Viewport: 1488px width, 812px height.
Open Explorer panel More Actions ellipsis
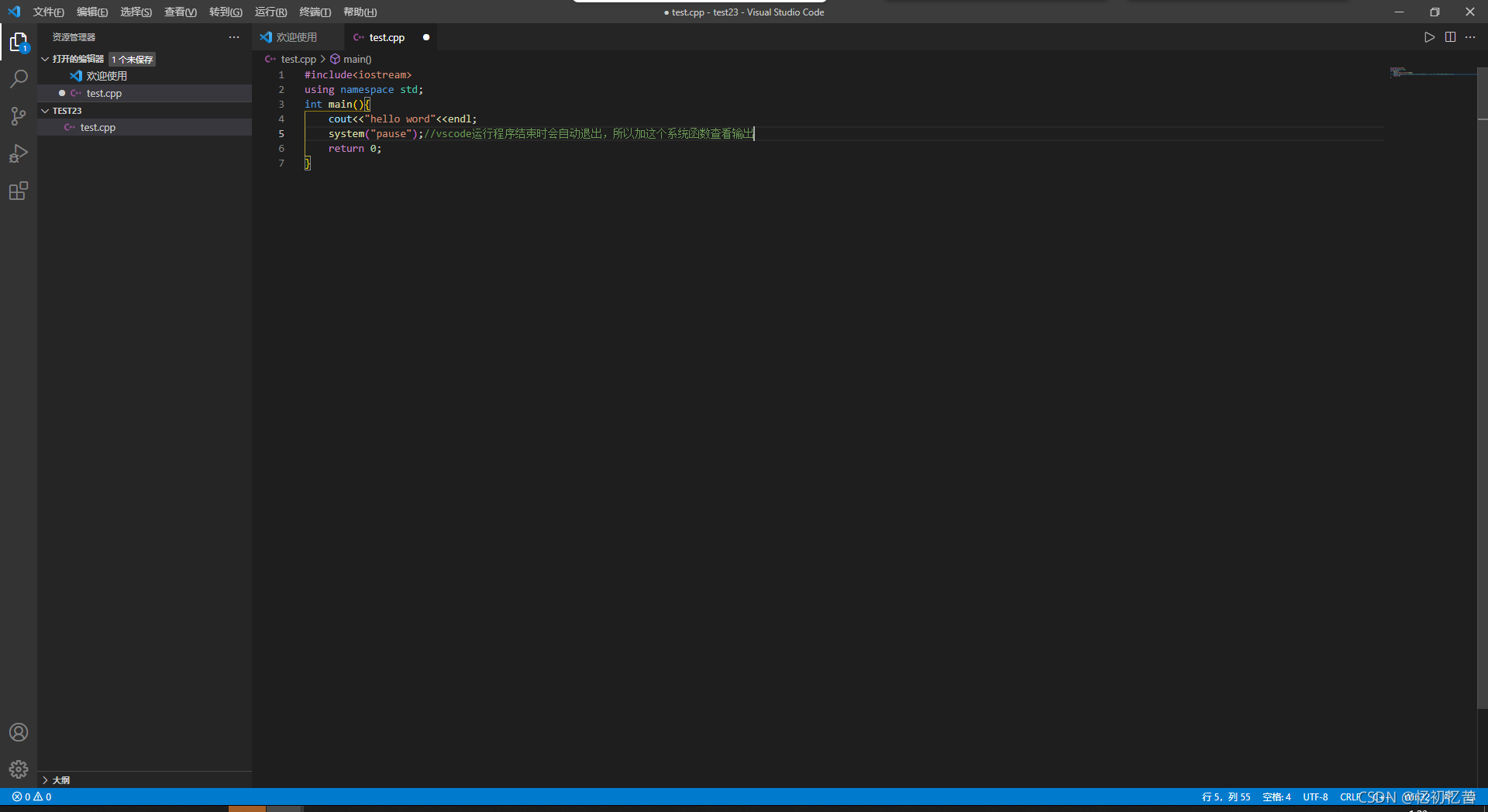234,37
